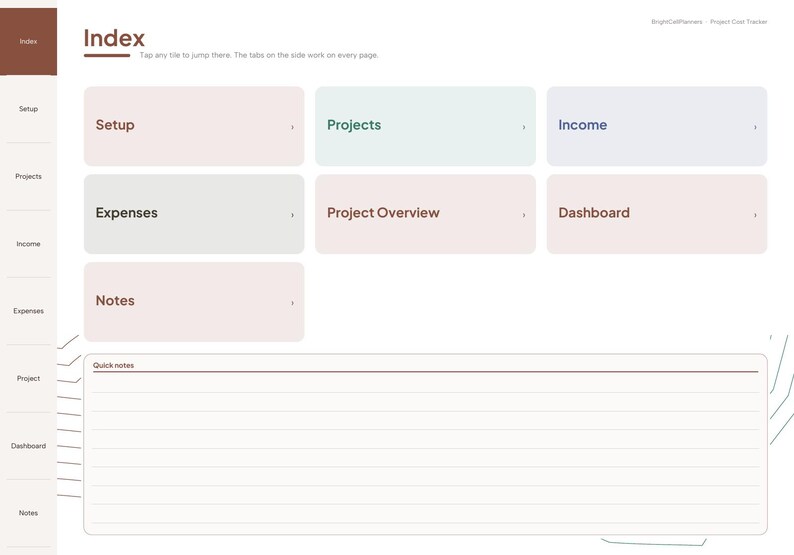This screenshot has height=555, width=794.
Task: Click the chevron on the Income tile
Action: coord(755,127)
